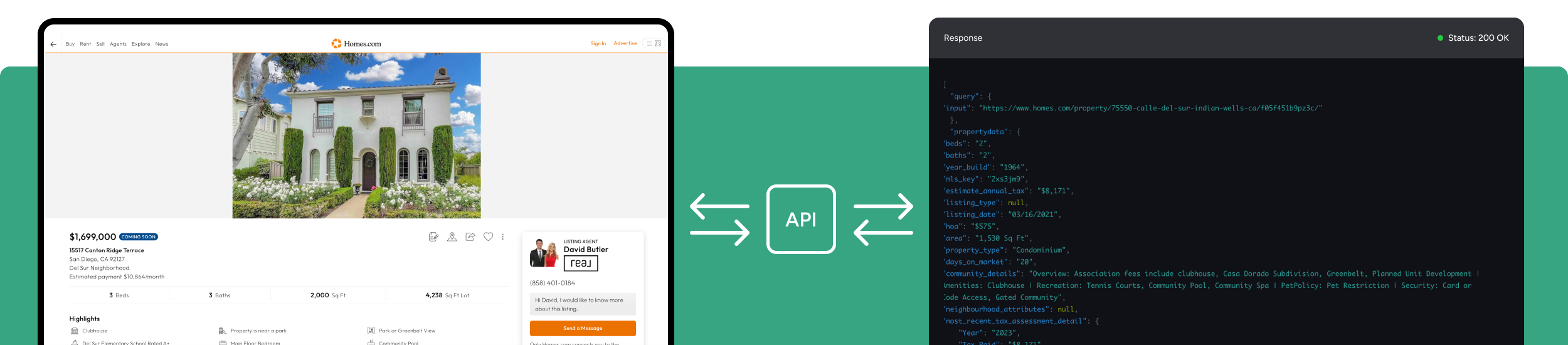
Task: Open the Buy menu
Action: point(70,45)
